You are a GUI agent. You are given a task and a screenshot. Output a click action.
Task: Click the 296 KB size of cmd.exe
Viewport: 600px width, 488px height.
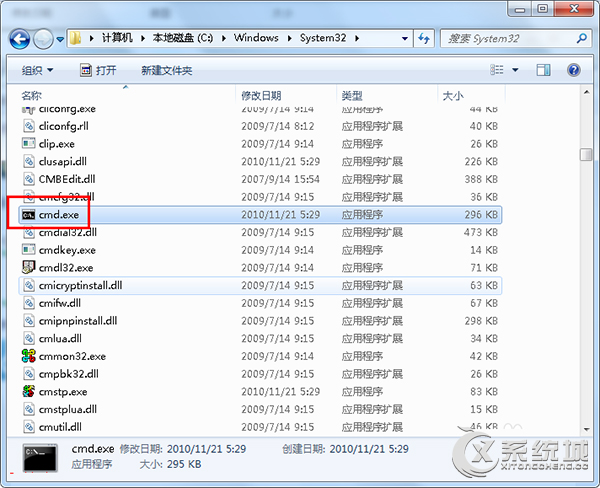coord(481,215)
